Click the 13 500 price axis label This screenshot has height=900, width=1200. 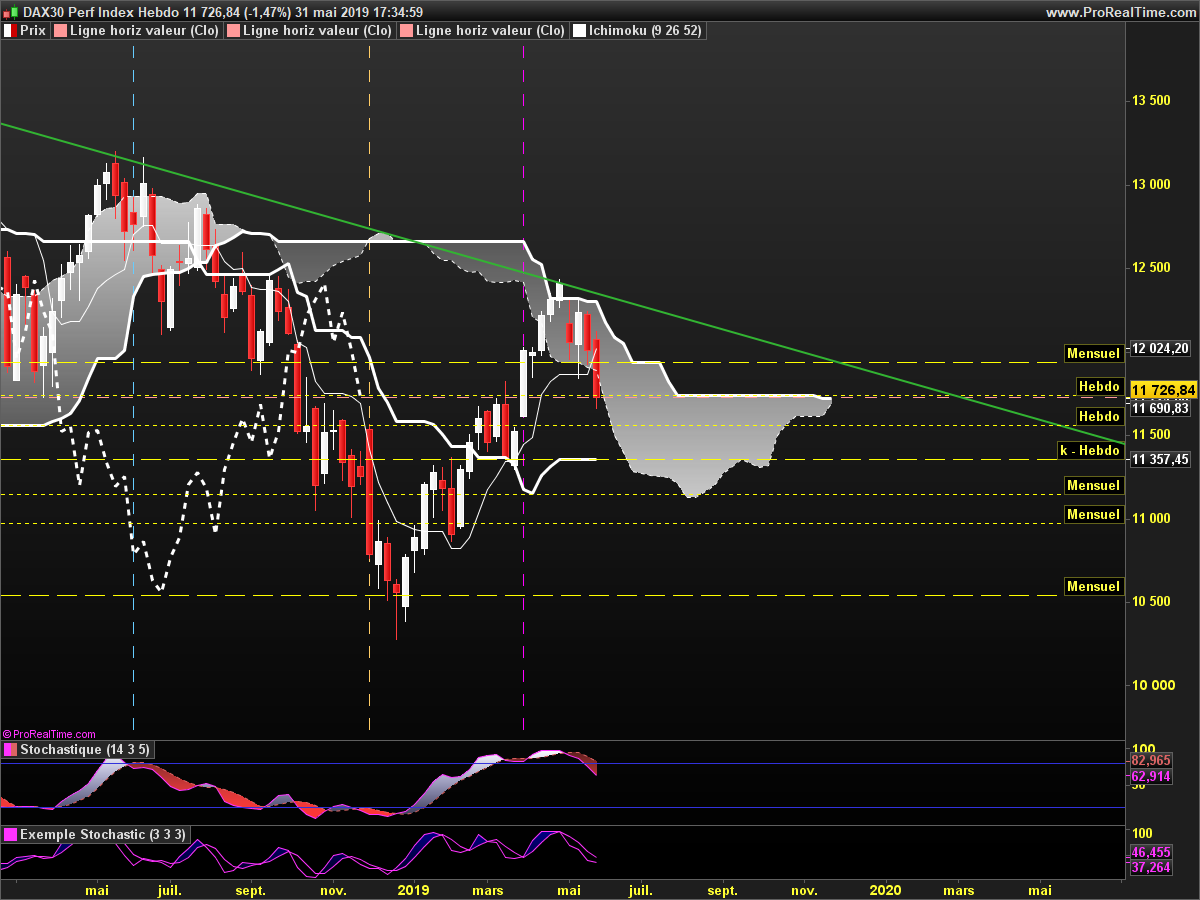click(1151, 101)
